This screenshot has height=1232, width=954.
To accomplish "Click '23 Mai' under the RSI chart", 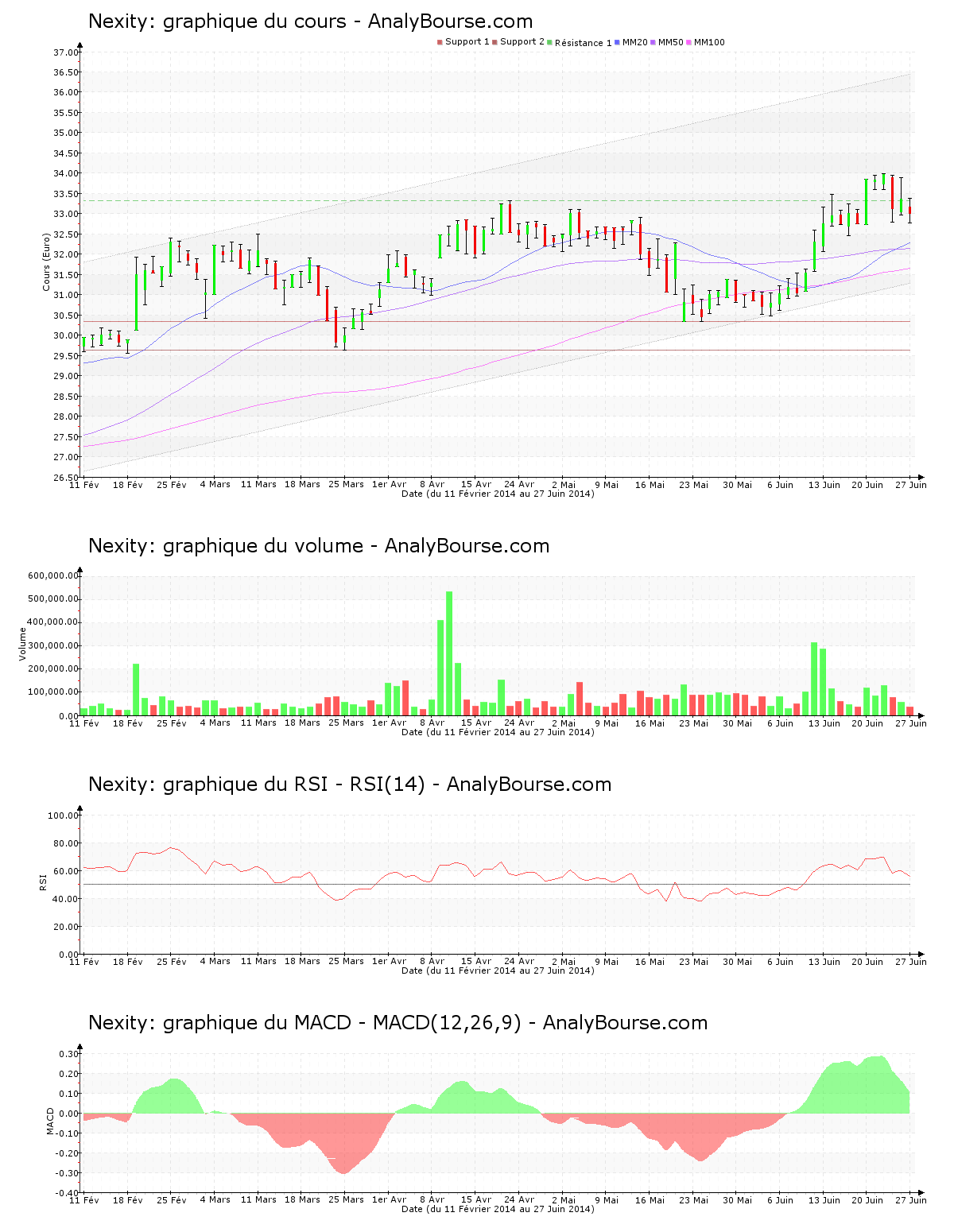I will click(x=693, y=962).
